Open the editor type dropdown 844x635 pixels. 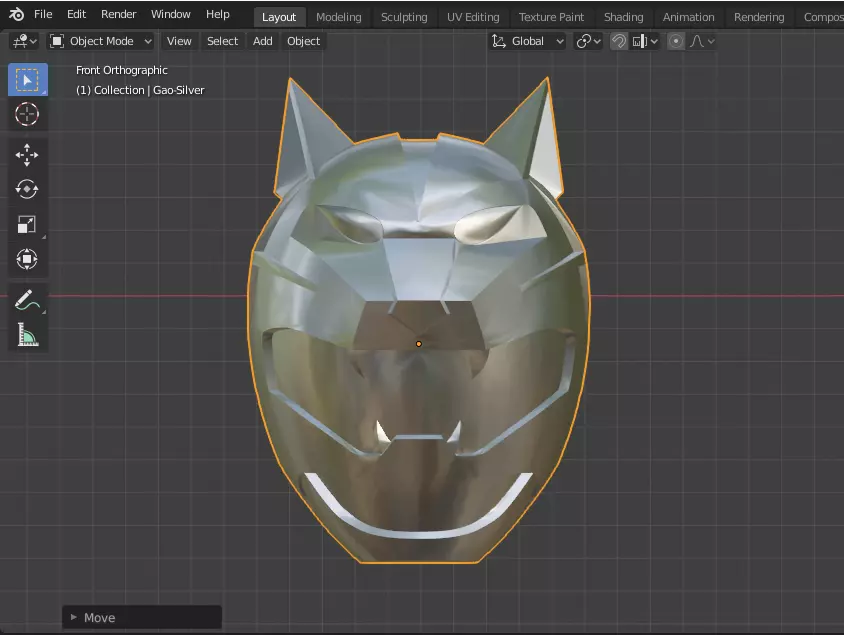(25, 41)
